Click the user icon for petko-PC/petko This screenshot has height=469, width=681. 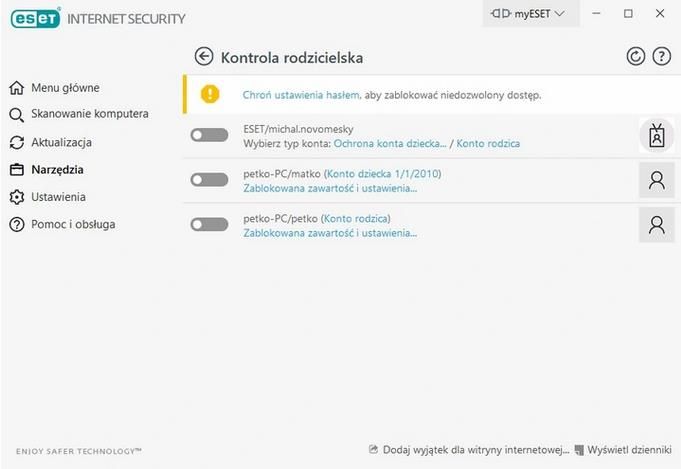point(657,225)
